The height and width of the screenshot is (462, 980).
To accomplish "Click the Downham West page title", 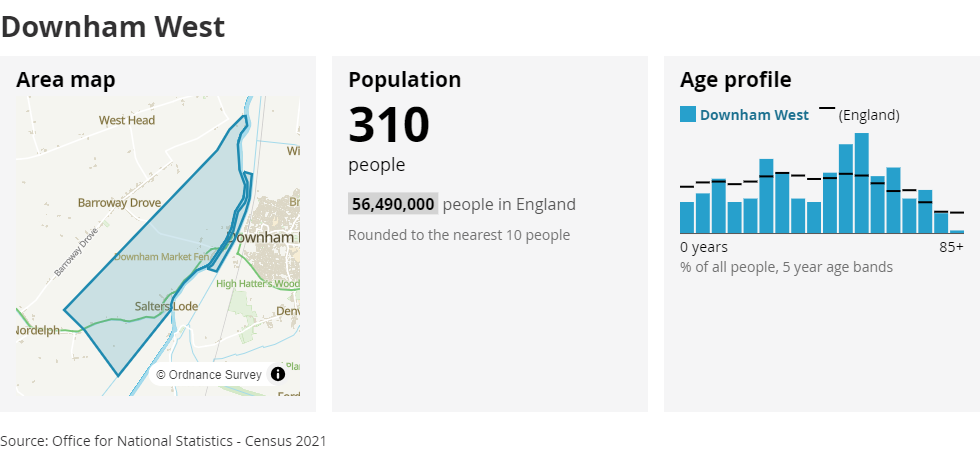I will tap(112, 27).
